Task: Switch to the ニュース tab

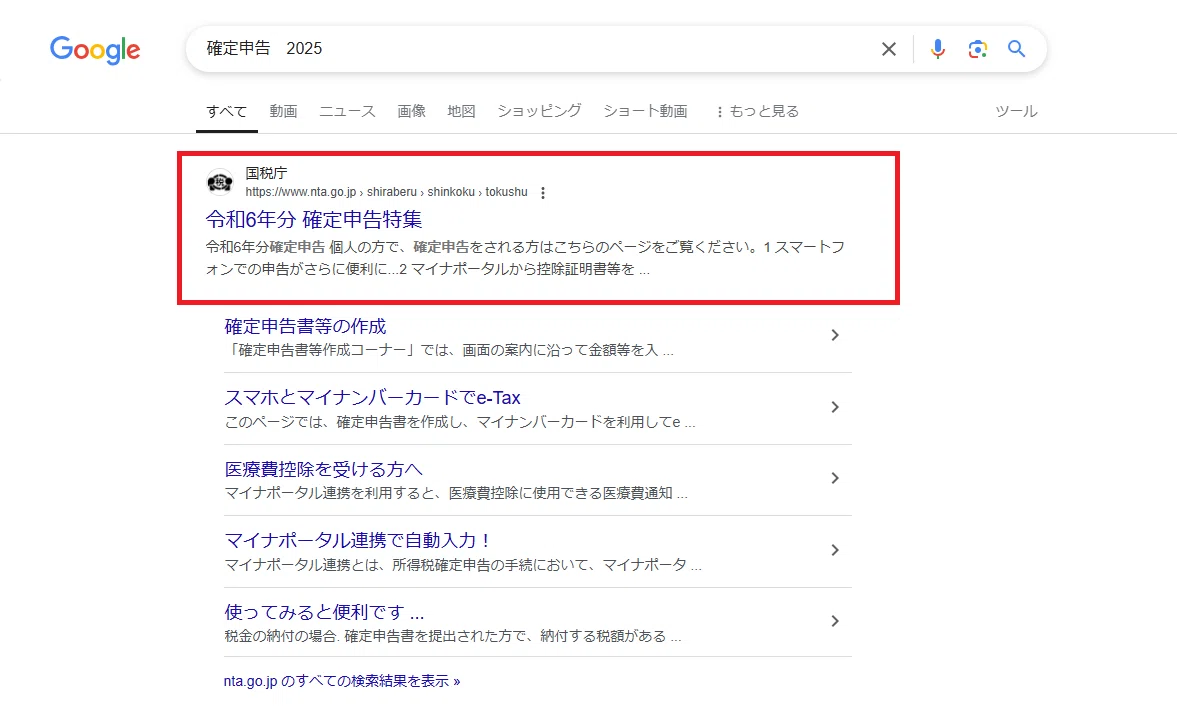Action: point(348,111)
